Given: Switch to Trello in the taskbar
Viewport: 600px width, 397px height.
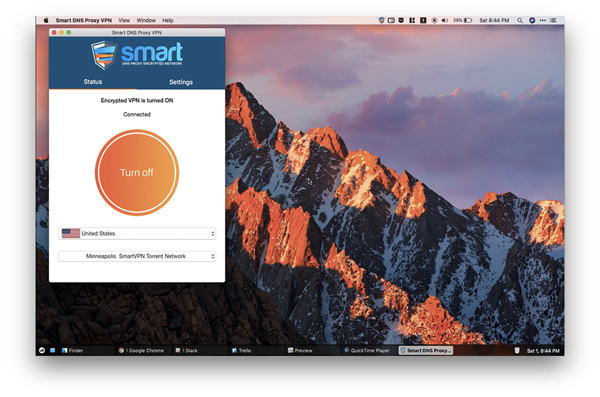Looking at the screenshot, I should point(242,350).
